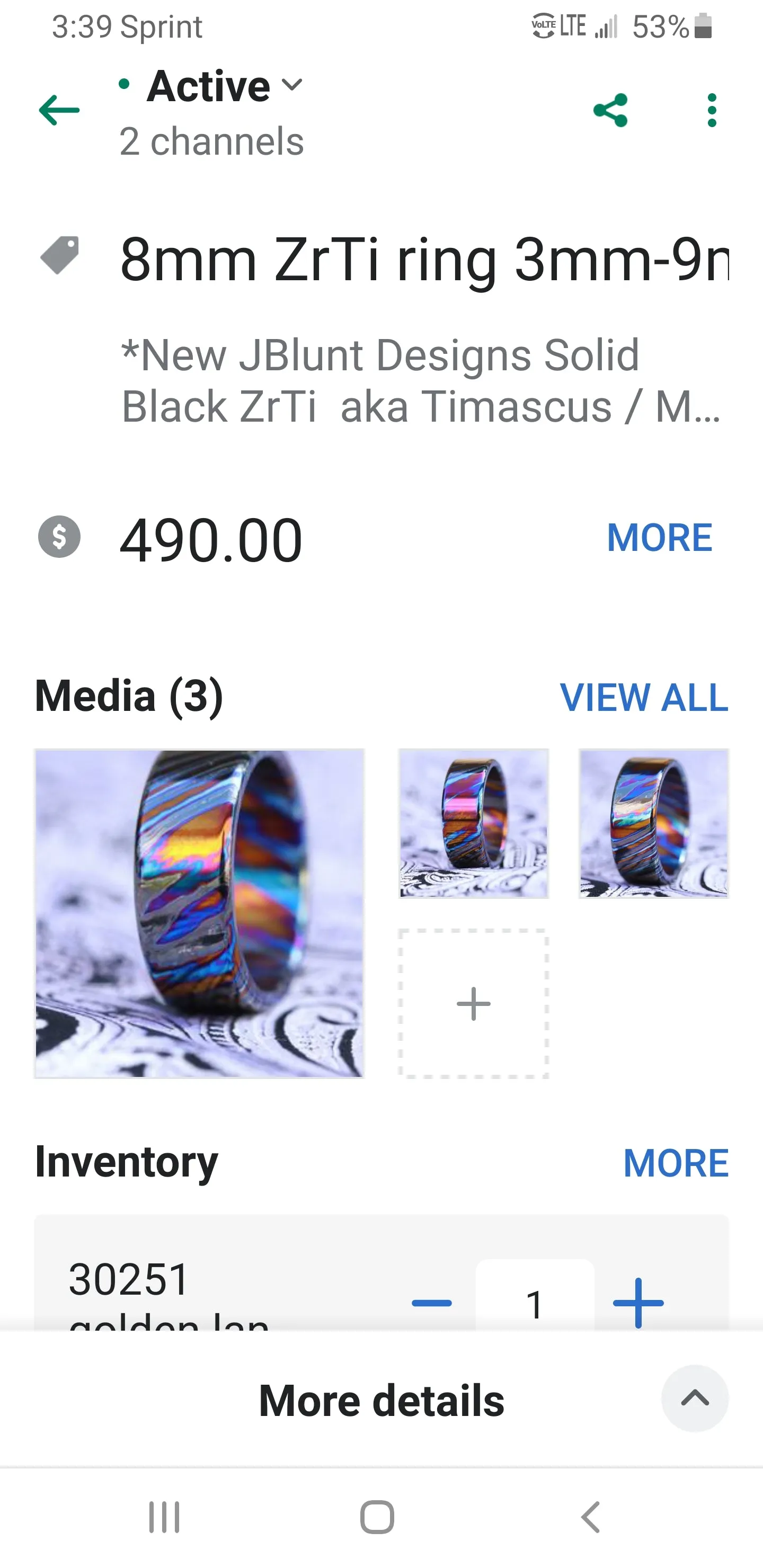Tap VIEW ALL for media
This screenshot has width=763, height=1568.
click(644, 697)
